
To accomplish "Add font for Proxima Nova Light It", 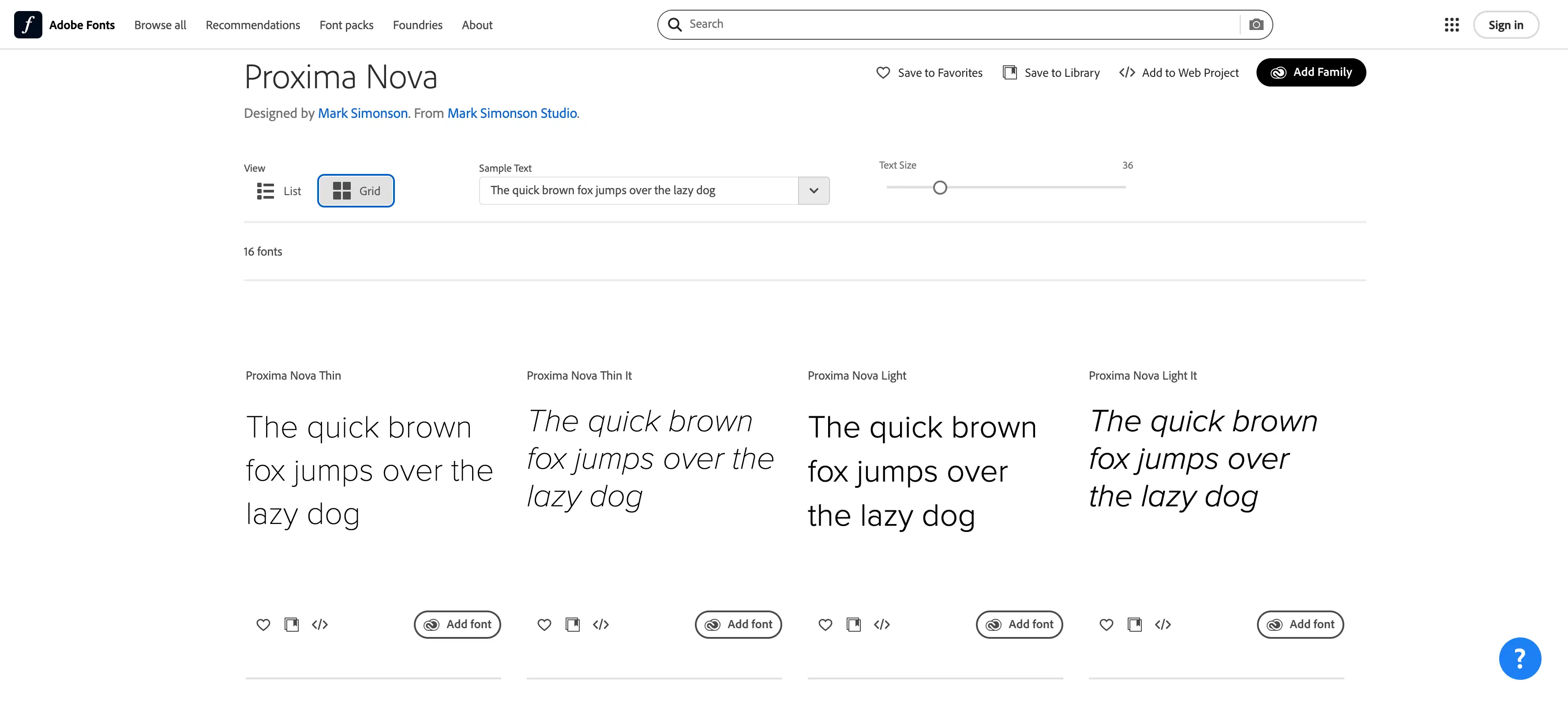I will 1301,624.
